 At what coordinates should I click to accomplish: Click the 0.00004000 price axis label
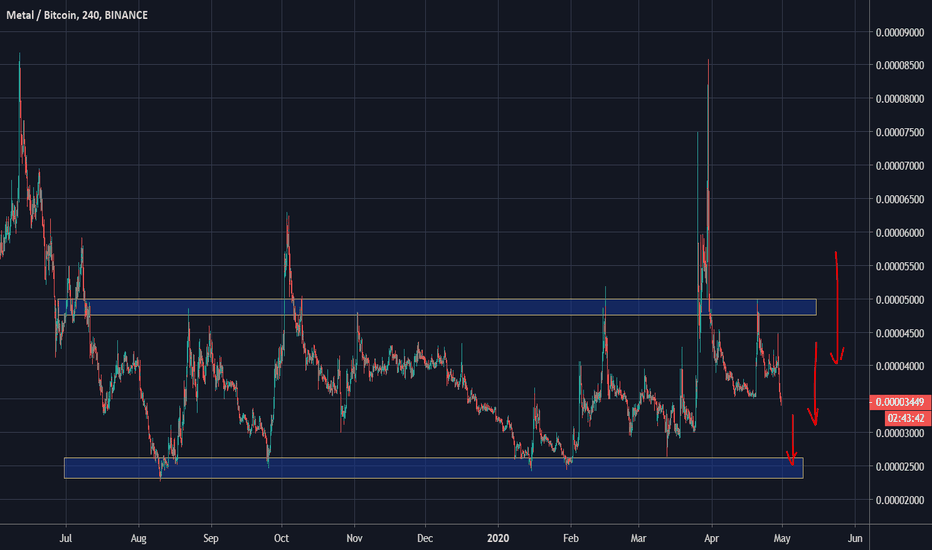pos(899,367)
